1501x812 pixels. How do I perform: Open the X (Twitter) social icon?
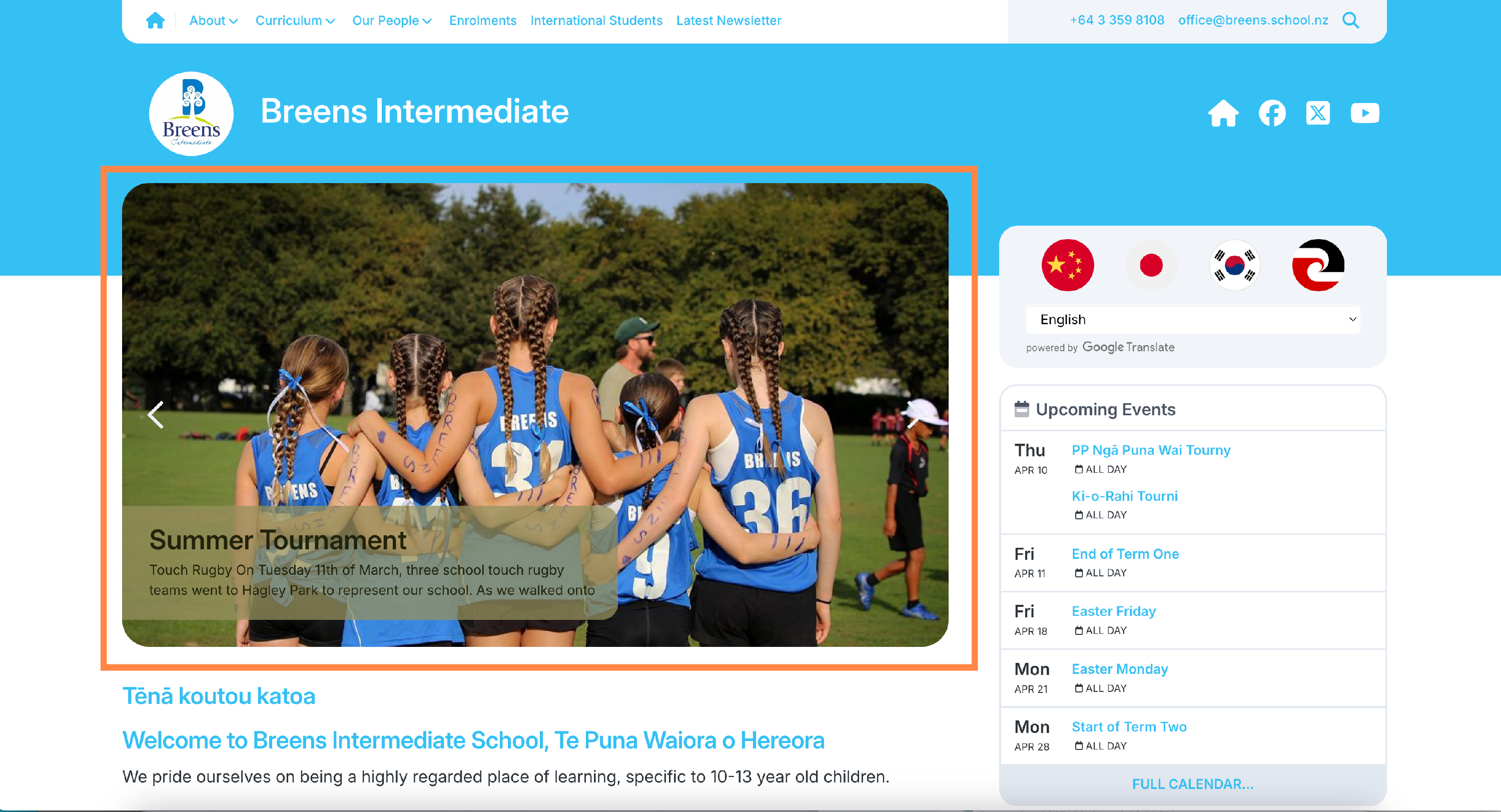point(1317,113)
